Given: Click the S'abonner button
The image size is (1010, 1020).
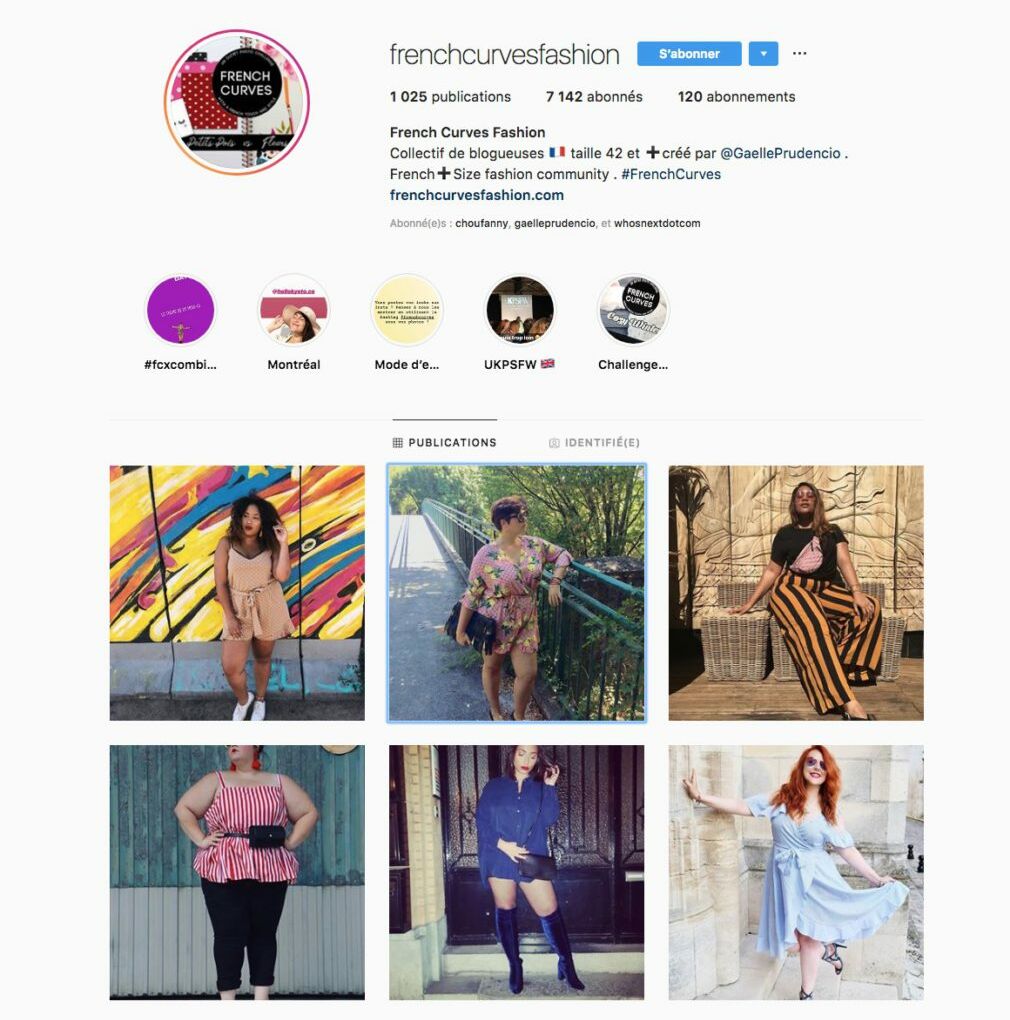Looking at the screenshot, I should coord(689,54).
